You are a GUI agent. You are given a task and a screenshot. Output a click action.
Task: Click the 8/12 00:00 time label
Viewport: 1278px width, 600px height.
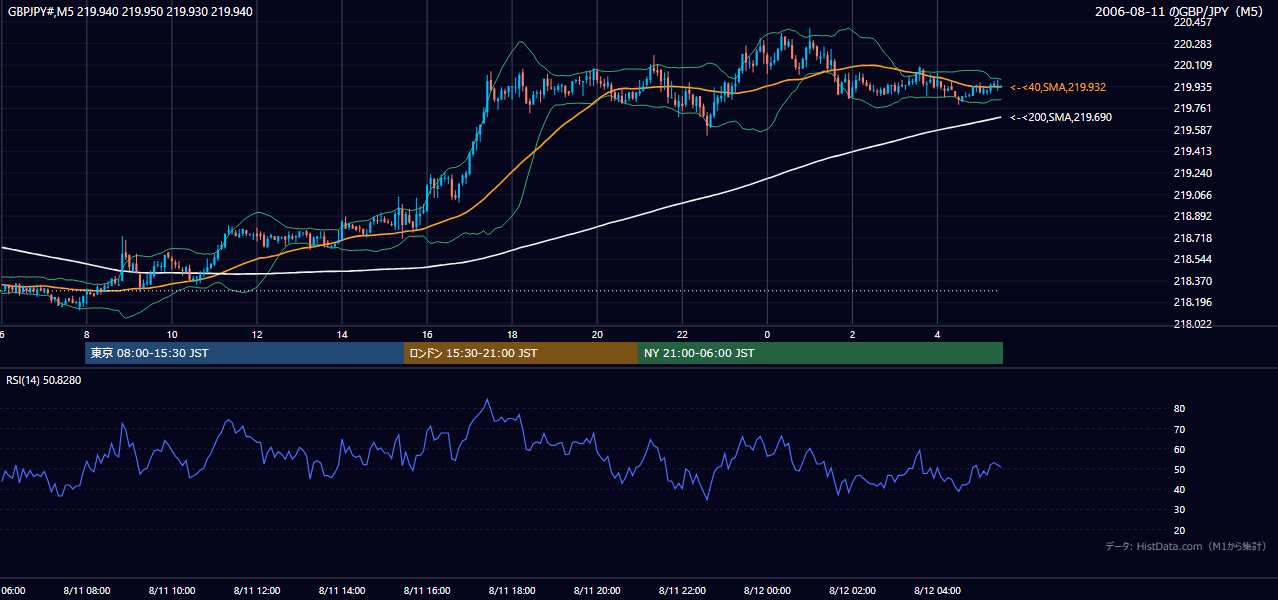click(767, 591)
